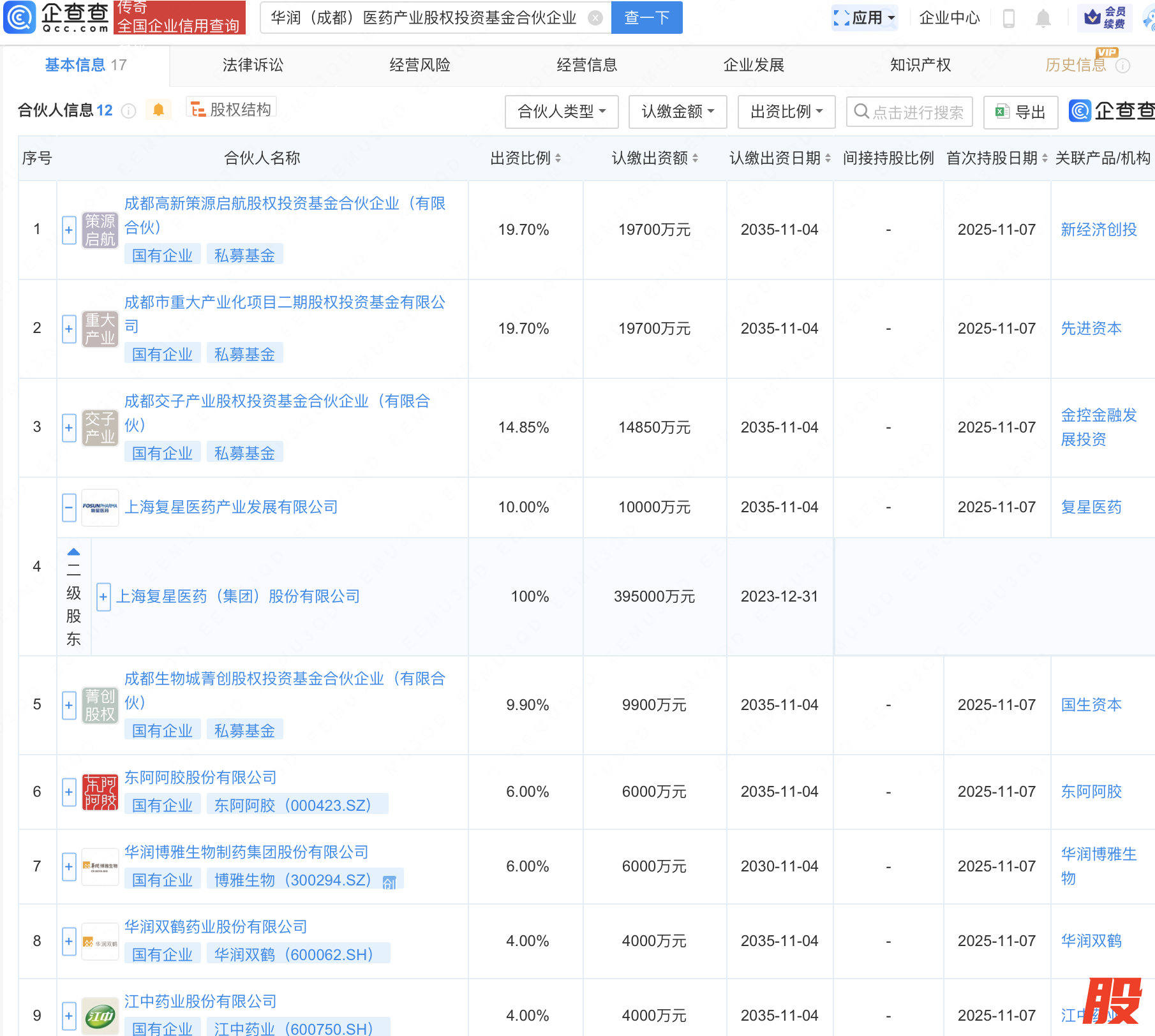Click the 江中 company logo
This screenshot has width=1155, height=1036.
[100, 1016]
